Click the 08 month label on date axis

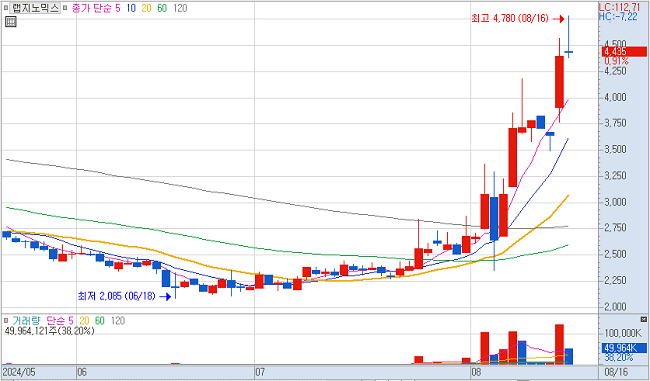[x=476, y=371]
